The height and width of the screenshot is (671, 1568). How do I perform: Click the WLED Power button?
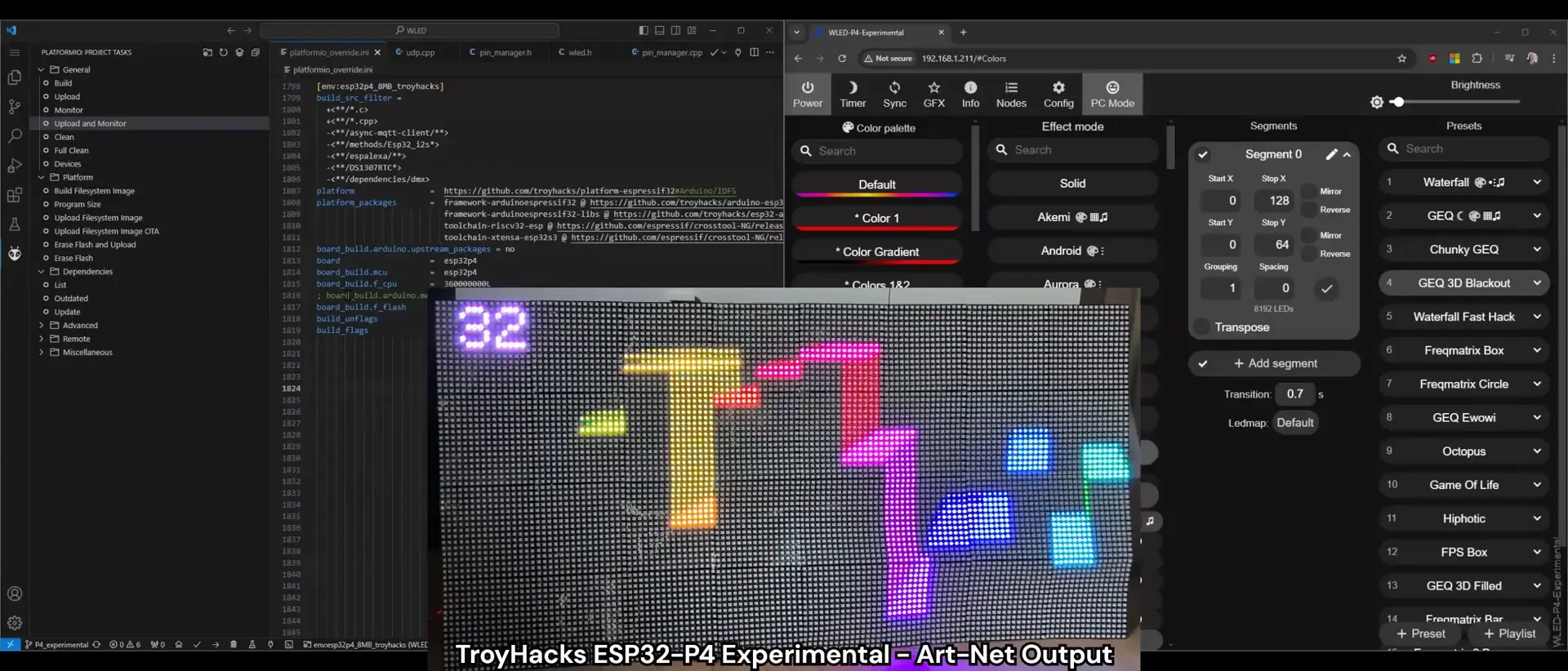(807, 94)
